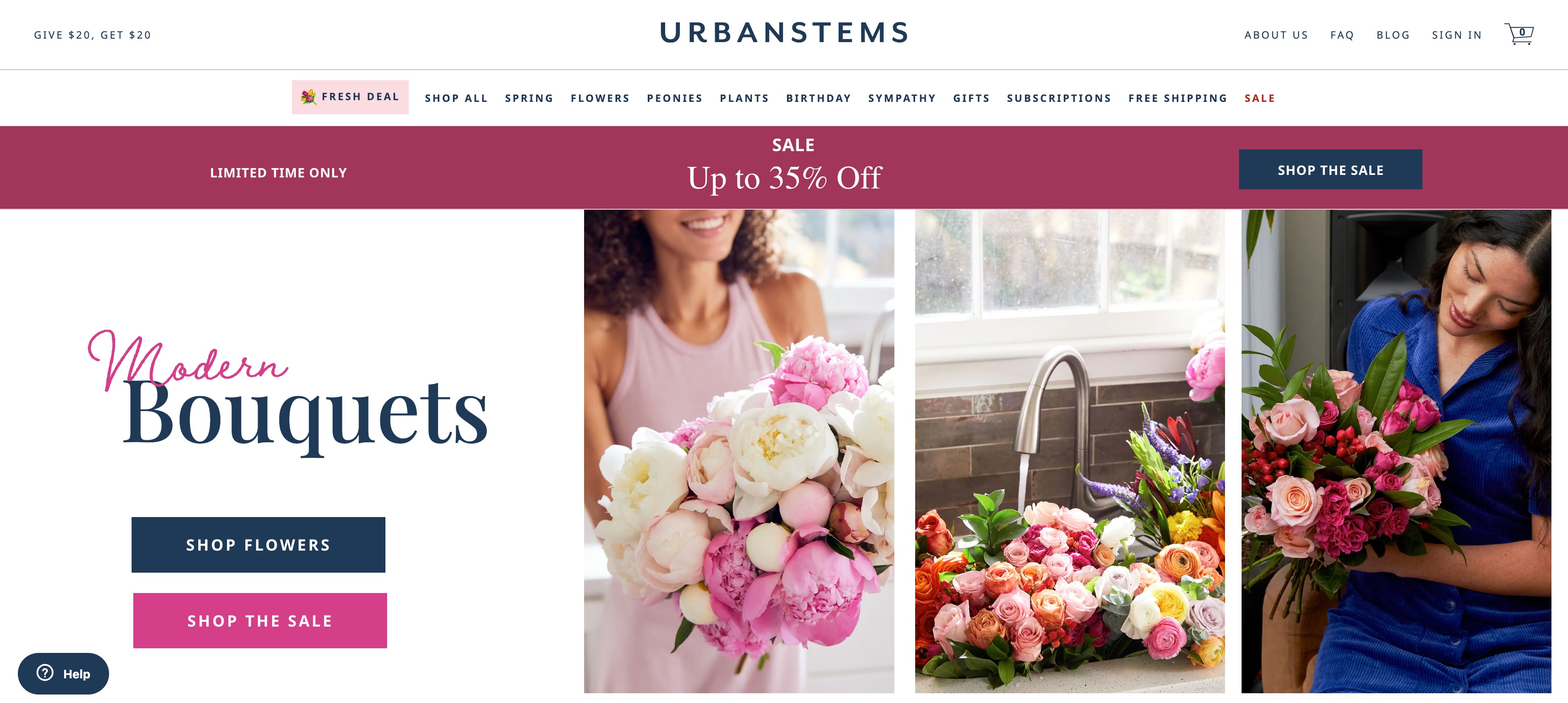1568x703 pixels.
Task: Click the Help question mark icon
Action: (45, 672)
